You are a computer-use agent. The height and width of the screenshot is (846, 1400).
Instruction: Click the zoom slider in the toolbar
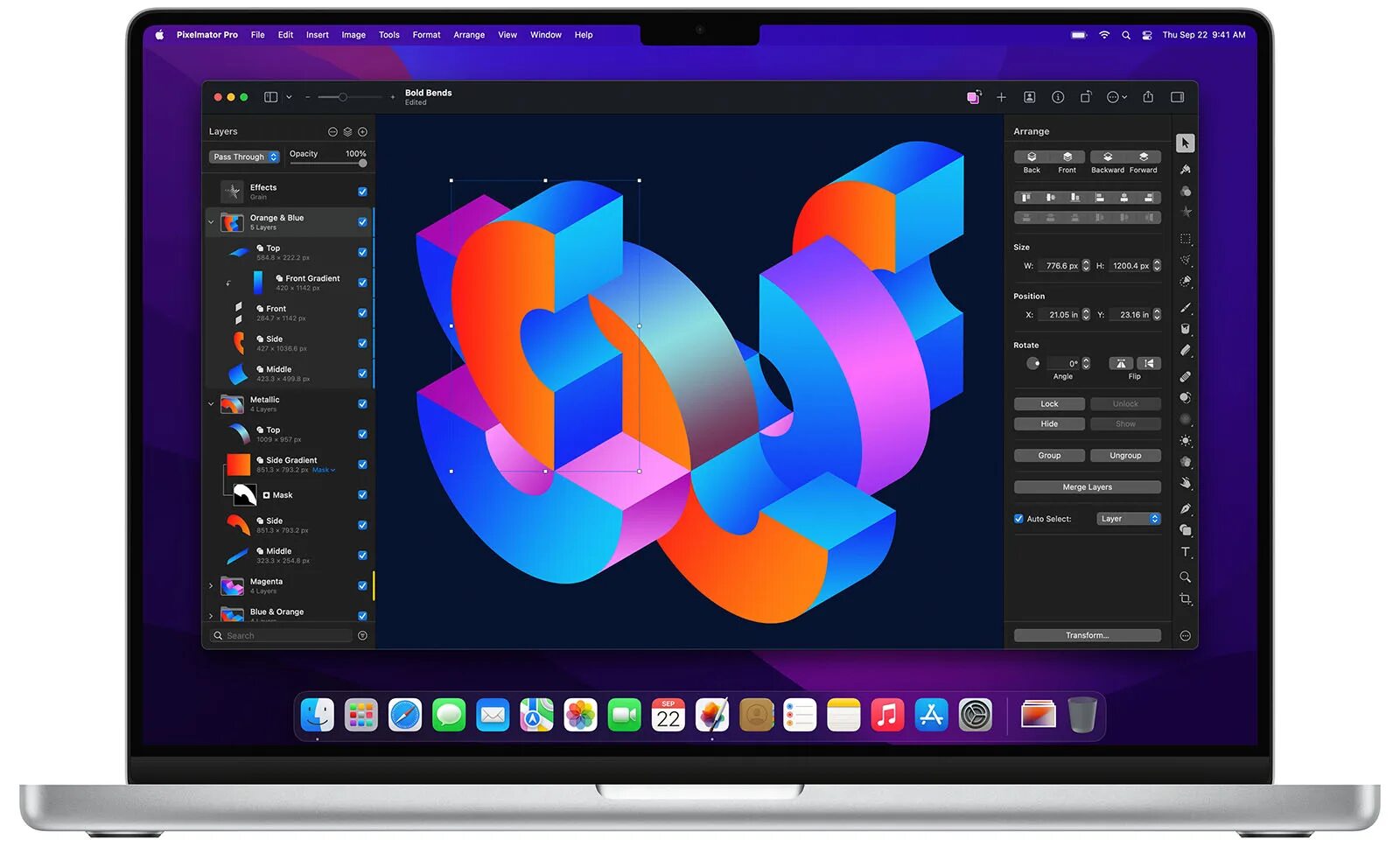[x=349, y=97]
